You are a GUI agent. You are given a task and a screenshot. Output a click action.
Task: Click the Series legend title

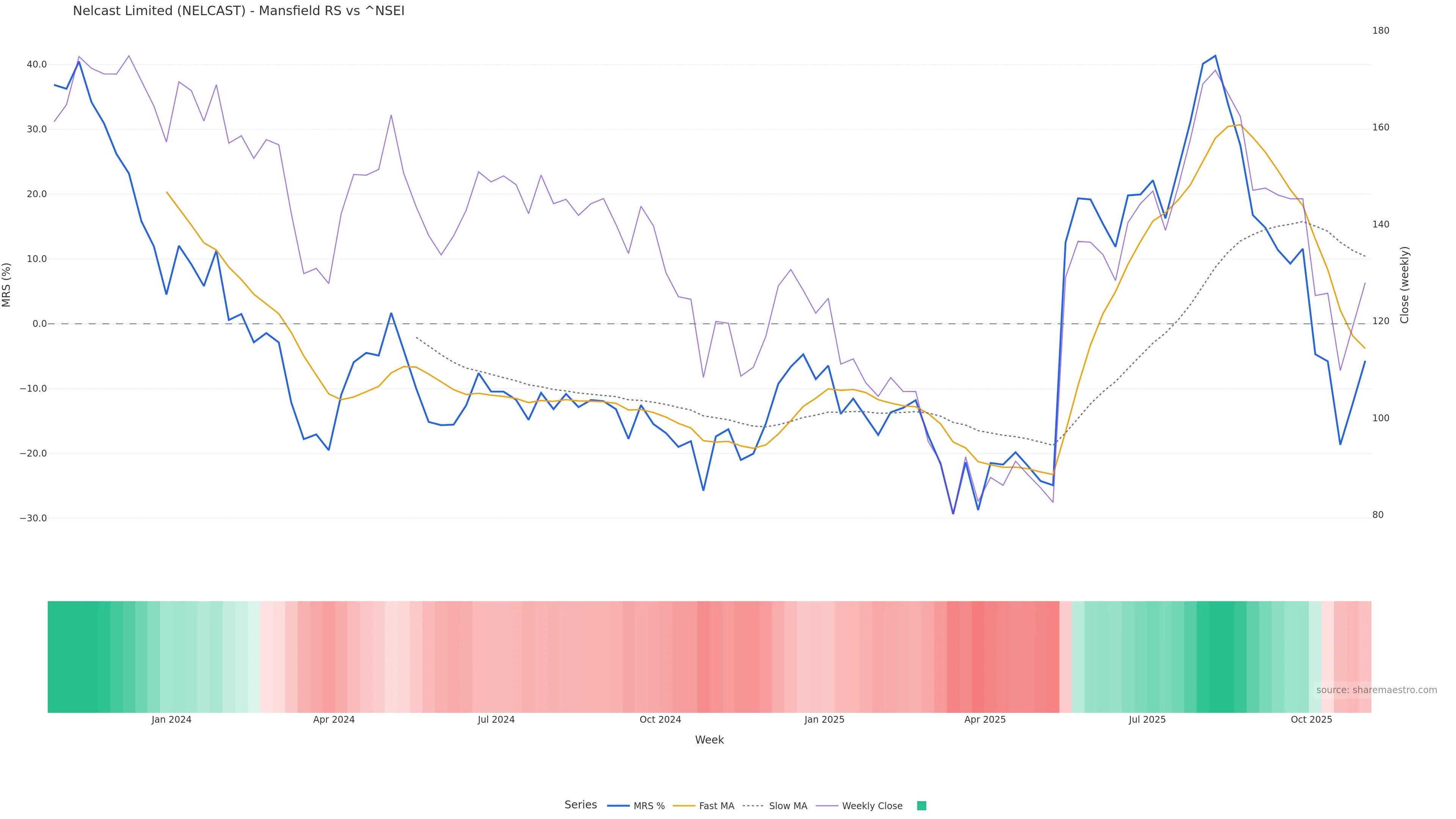[x=581, y=805]
